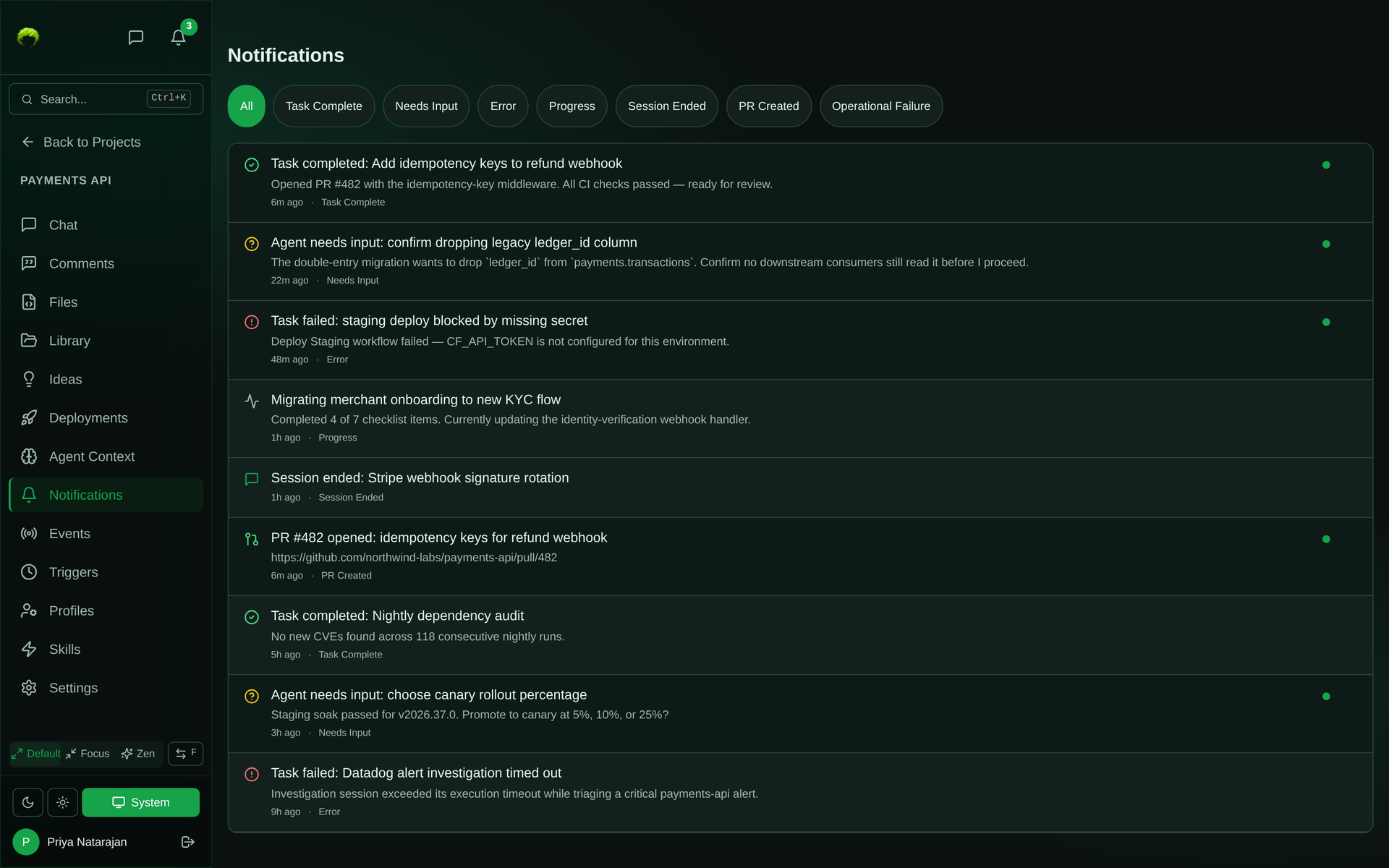Click the bell icon with badge 3
This screenshot has height=868, width=1389.
click(x=178, y=38)
